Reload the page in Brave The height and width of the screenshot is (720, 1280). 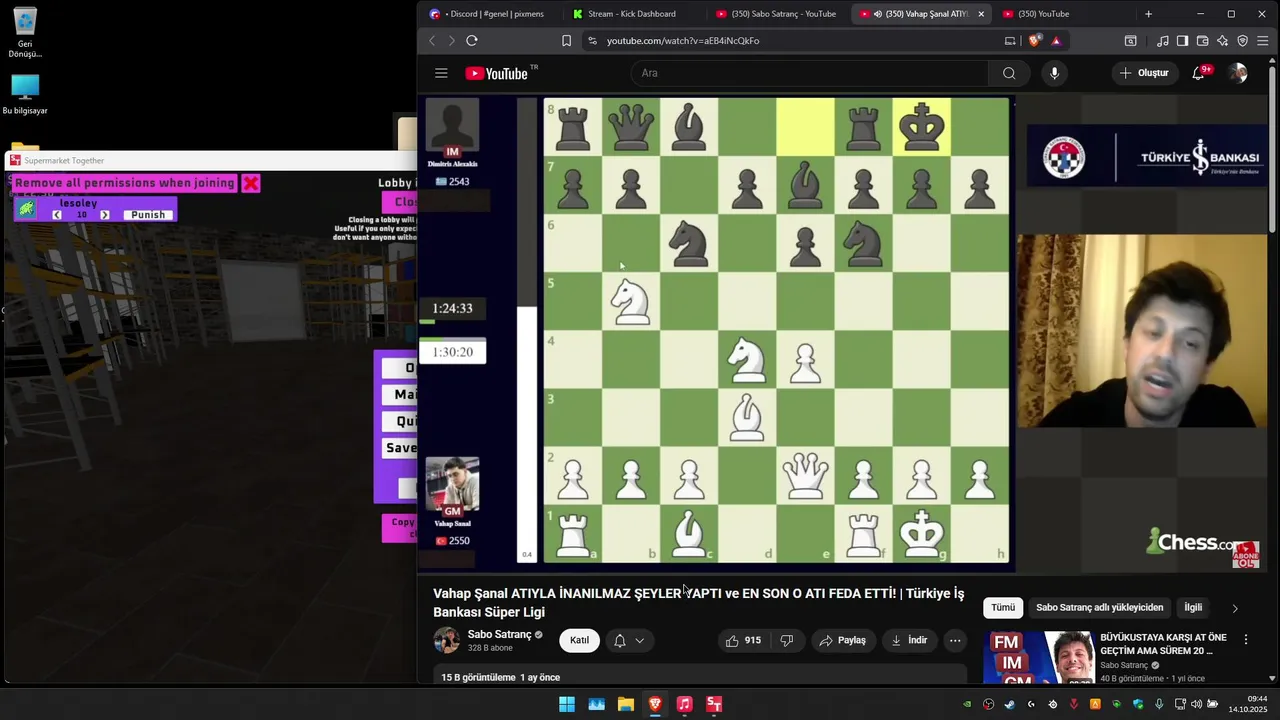(472, 41)
